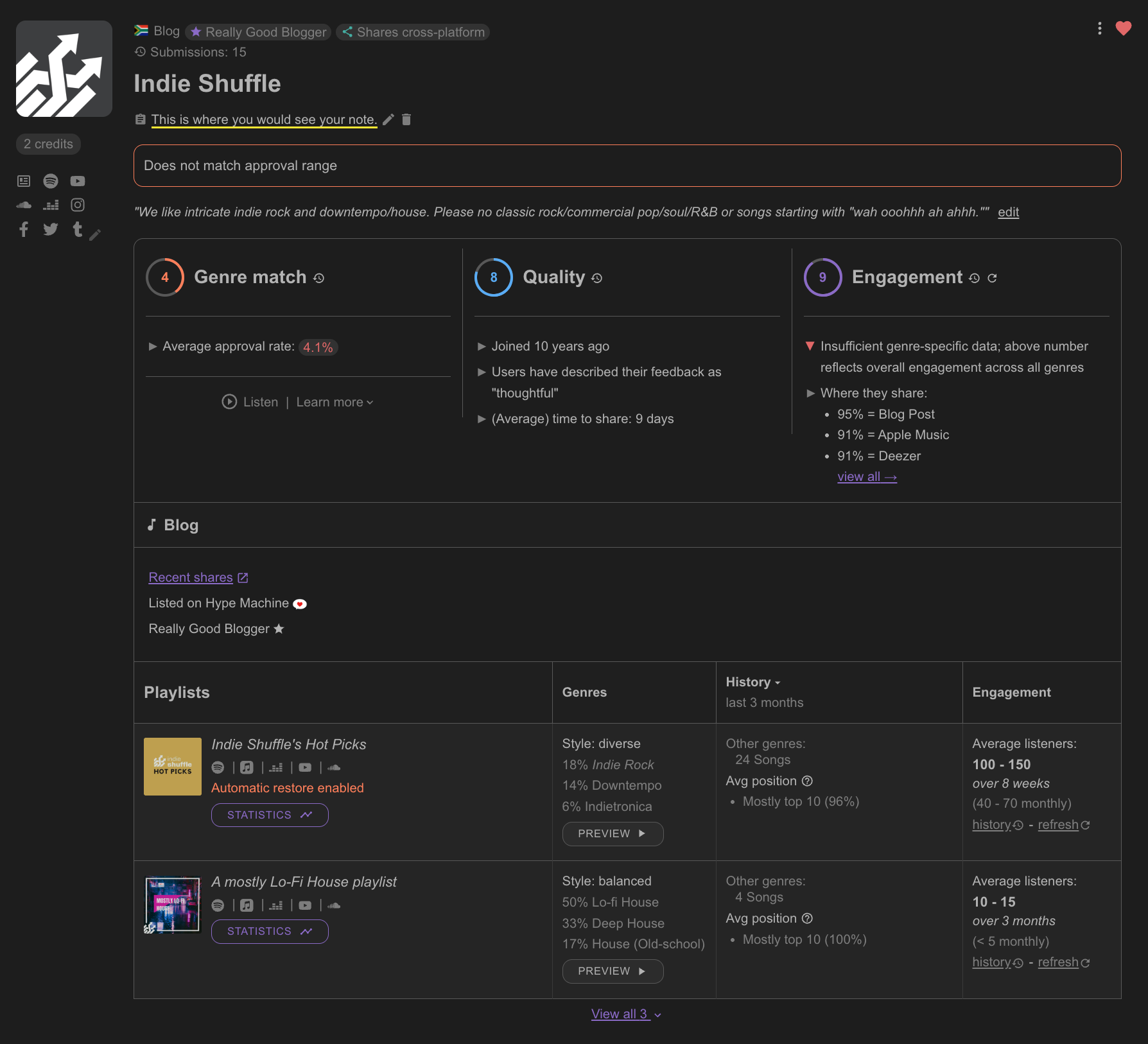
Task: Open Statistics for Indie Shuffle's Hot Picks
Action: [x=270, y=815]
